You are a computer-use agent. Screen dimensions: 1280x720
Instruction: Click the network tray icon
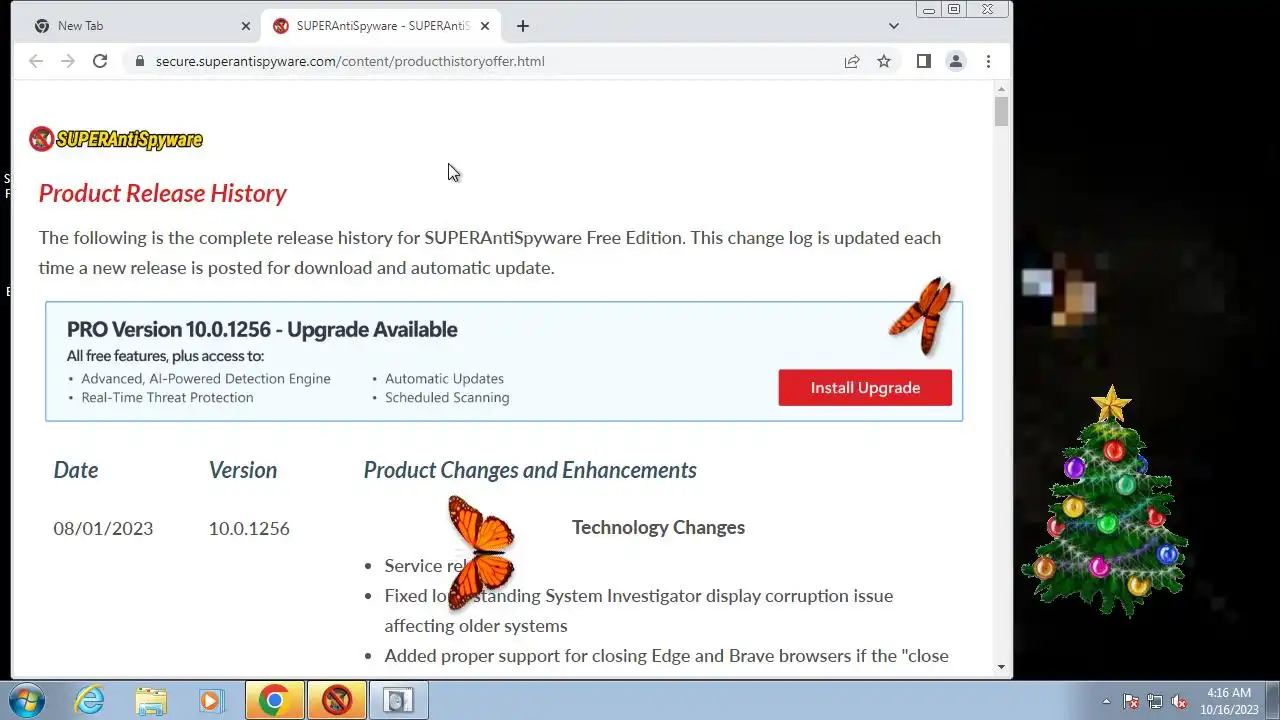point(1155,701)
